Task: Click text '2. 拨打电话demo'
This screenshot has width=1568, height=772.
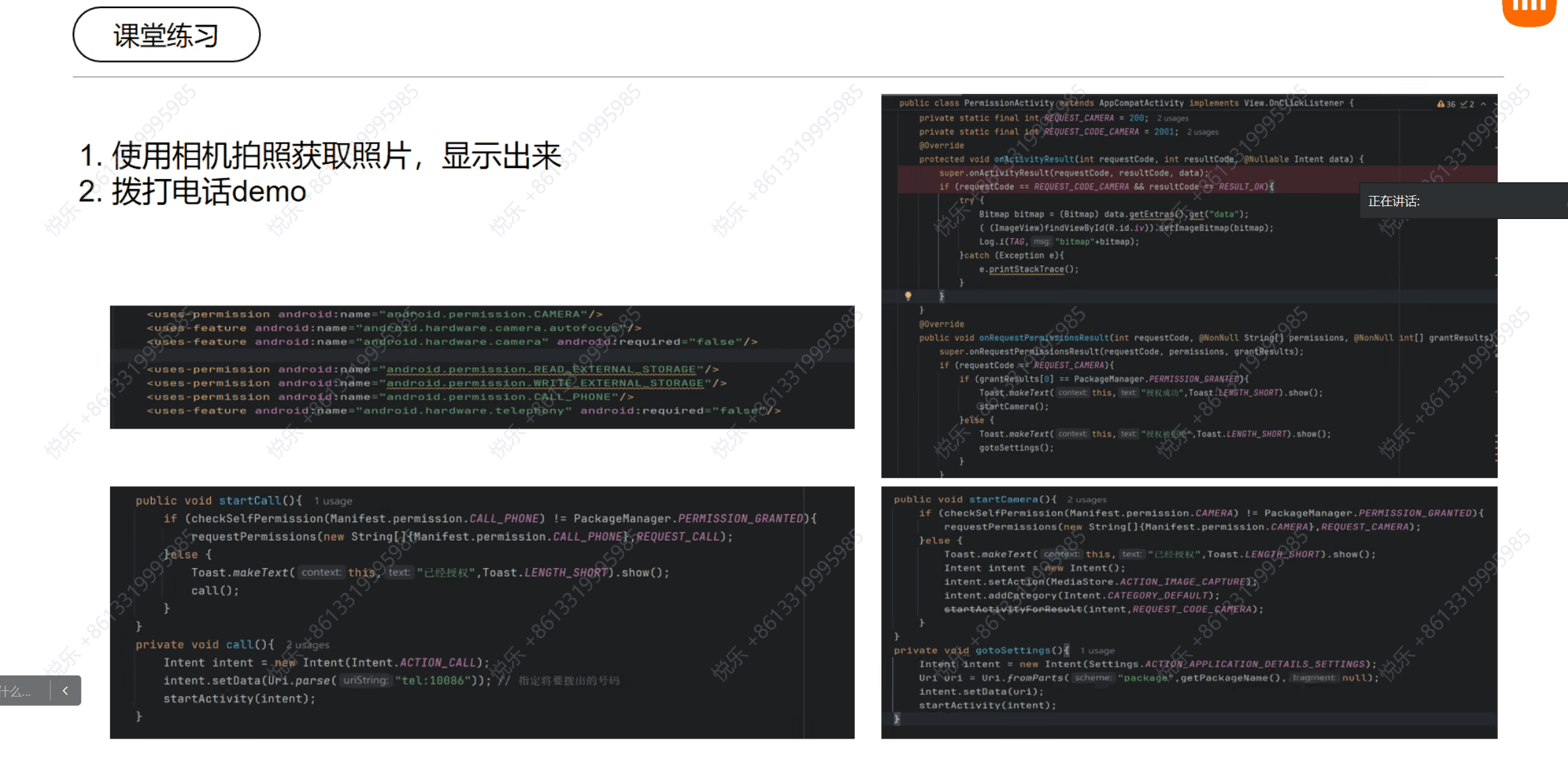Action: [192, 192]
